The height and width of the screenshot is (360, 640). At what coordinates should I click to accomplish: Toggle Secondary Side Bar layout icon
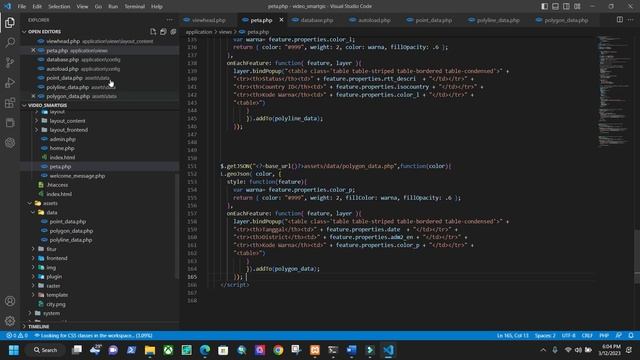tap(566, 6)
